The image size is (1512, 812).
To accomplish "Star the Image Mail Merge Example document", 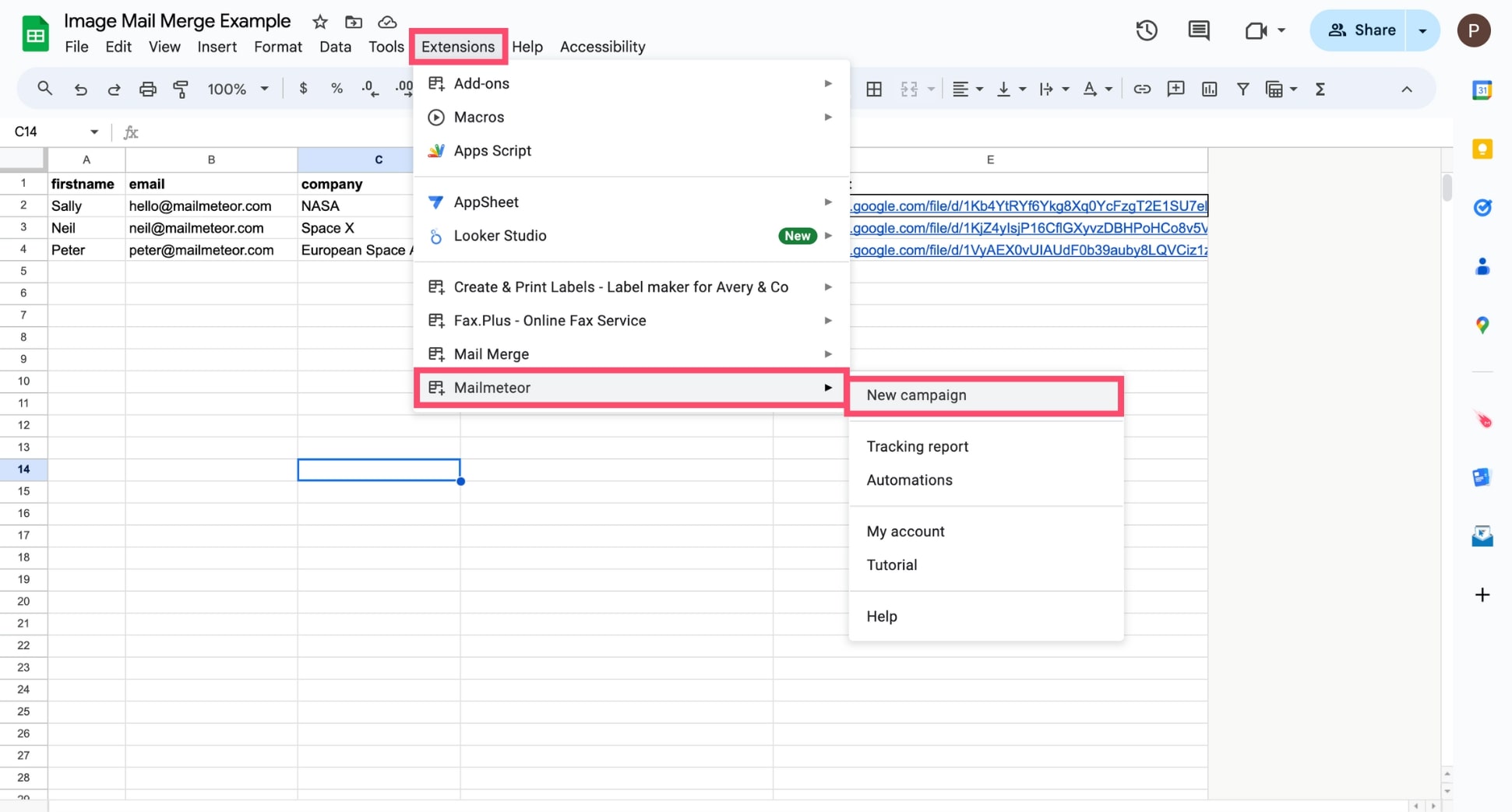I will point(319,22).
